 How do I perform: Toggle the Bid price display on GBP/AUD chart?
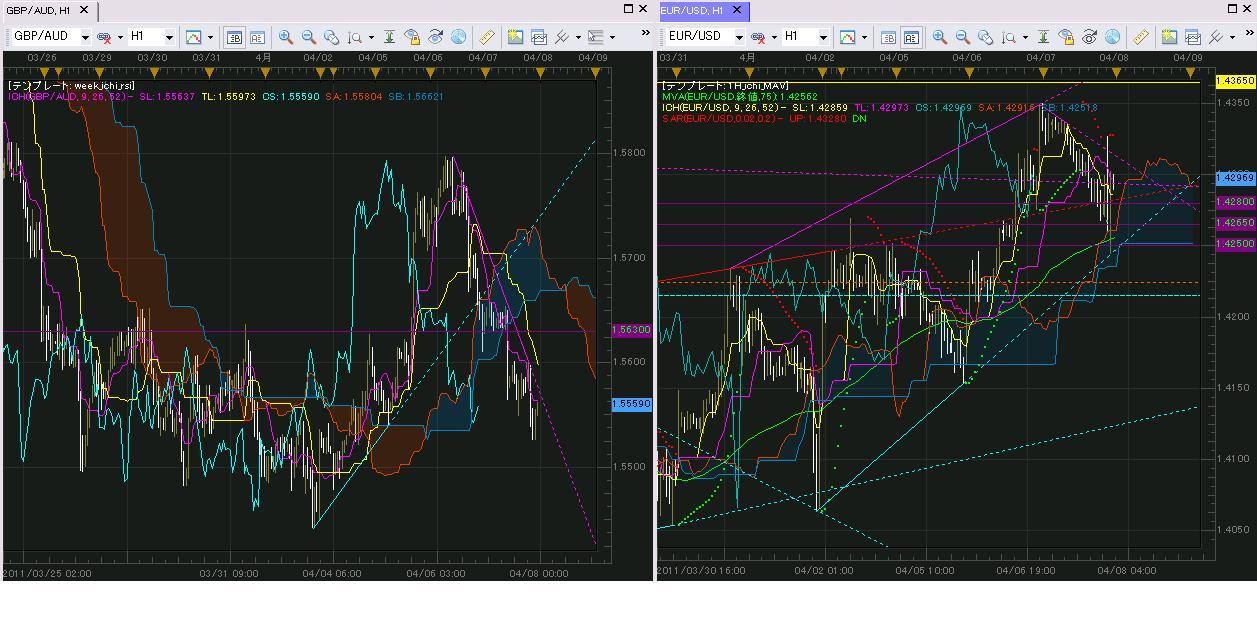234,37
